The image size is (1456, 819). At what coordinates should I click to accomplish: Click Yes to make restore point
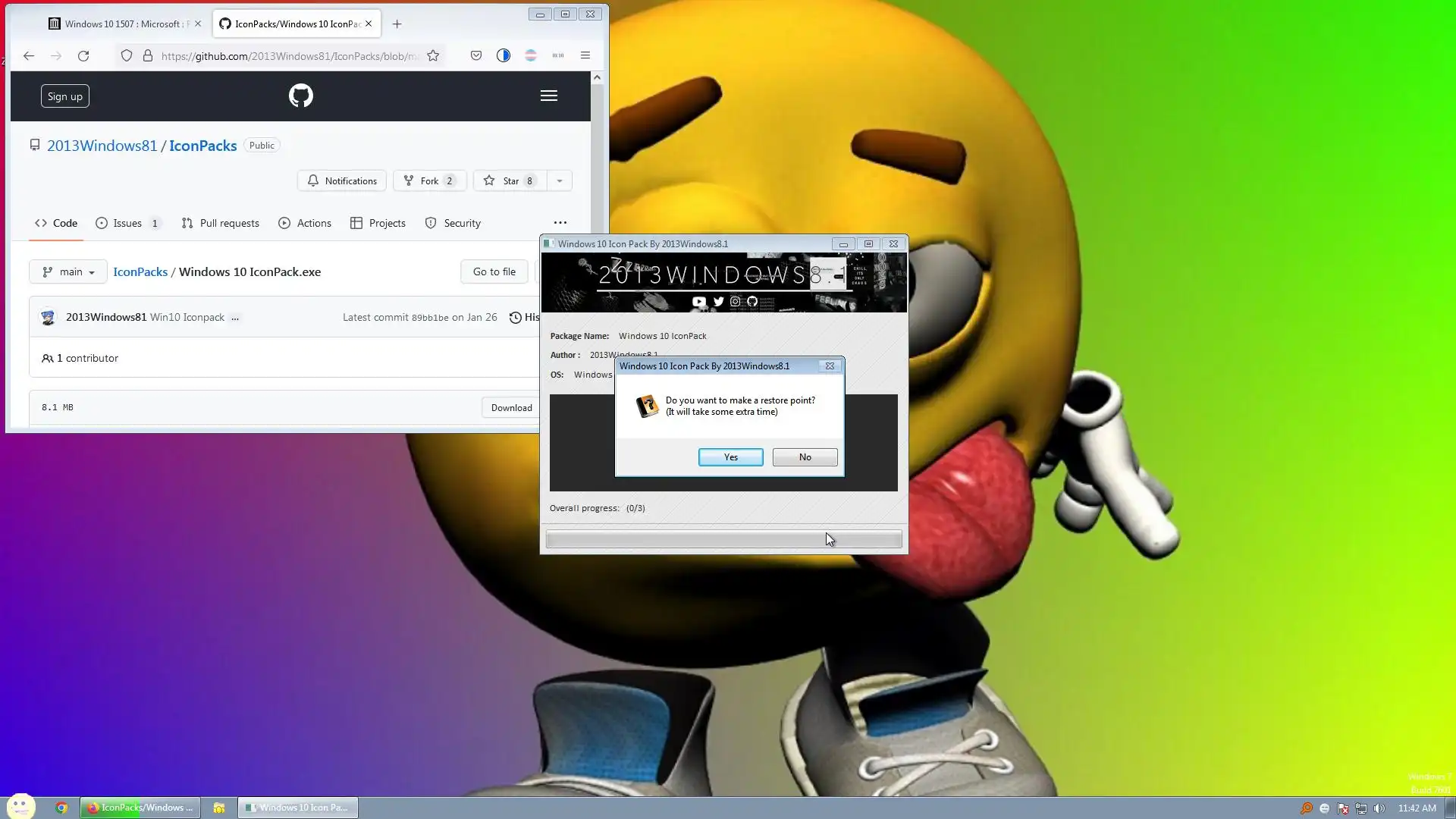[730, 457]
